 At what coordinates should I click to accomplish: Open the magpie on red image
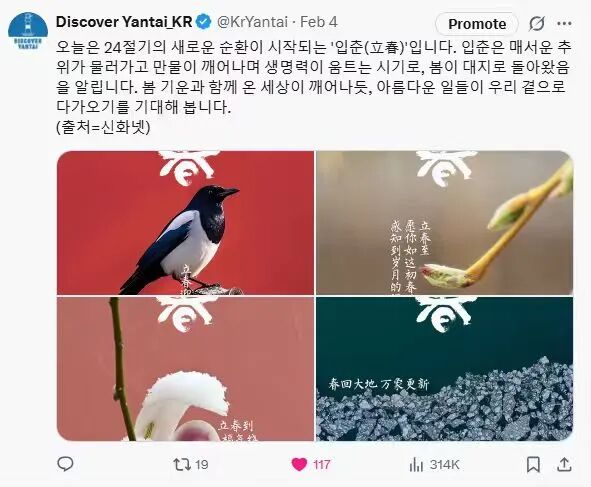[x=185, y=223]
